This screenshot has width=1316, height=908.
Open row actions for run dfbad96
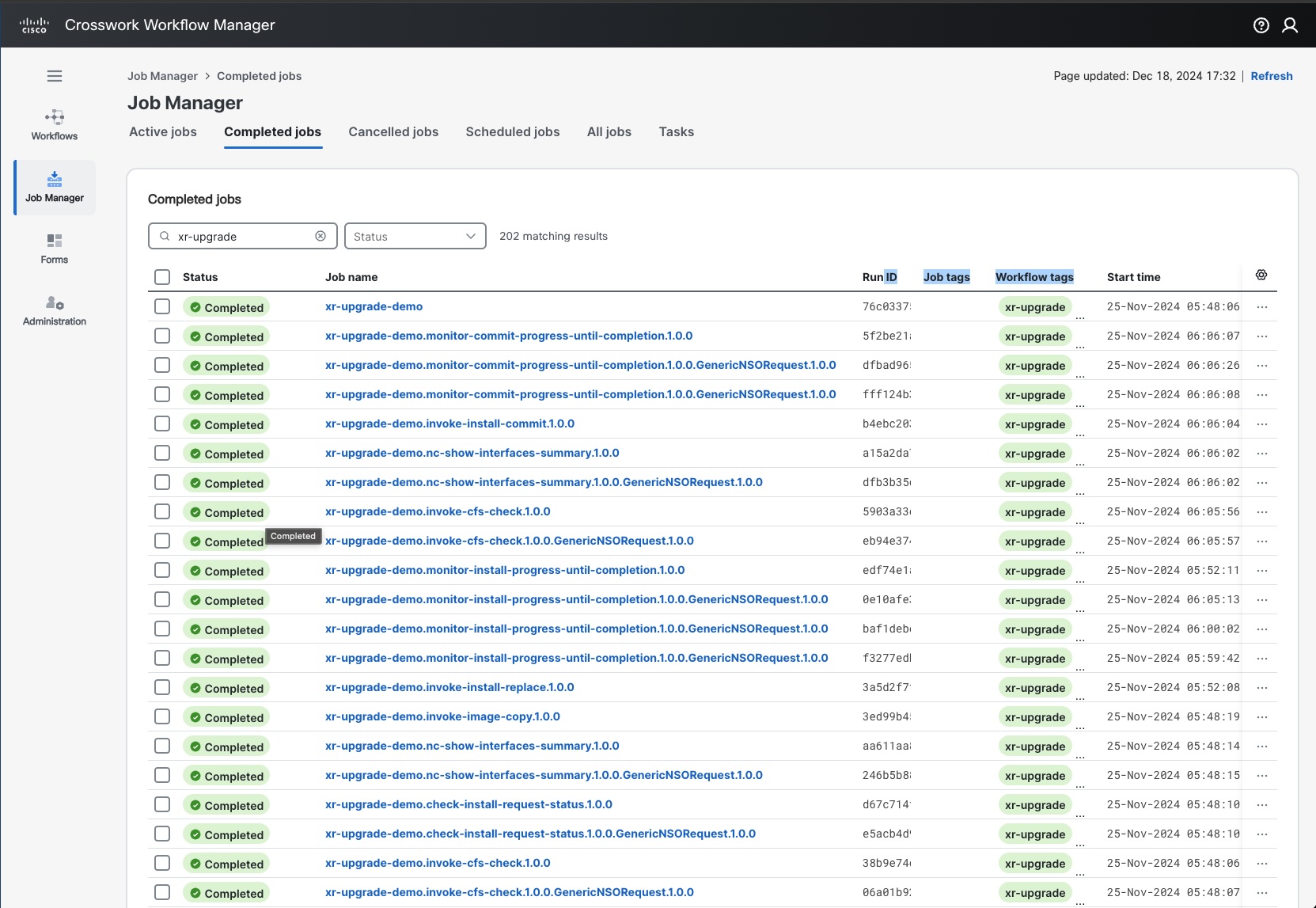tap(1262, 365)
